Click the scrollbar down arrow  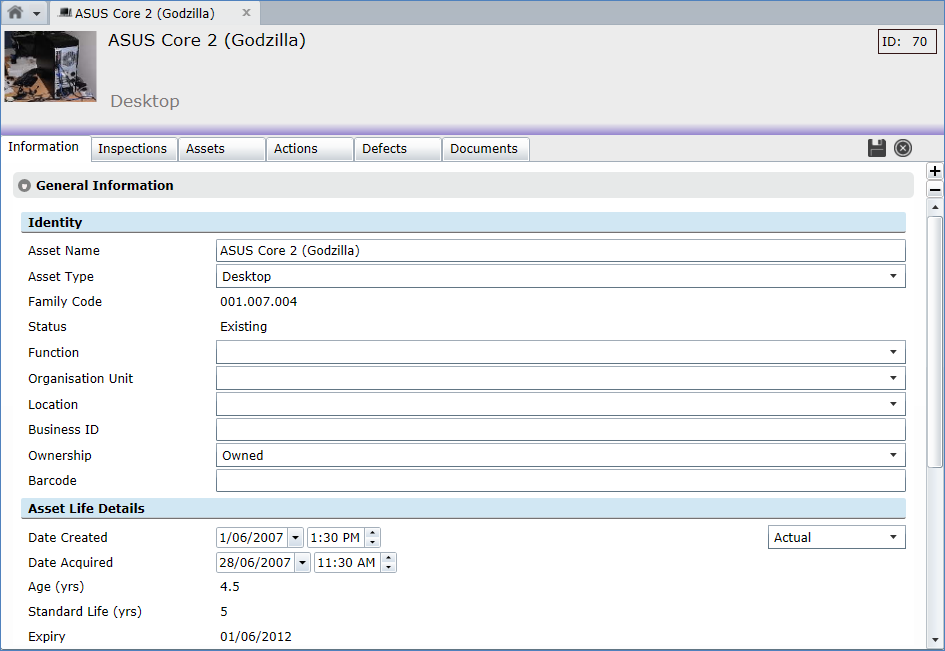click(x=935, y=640)
